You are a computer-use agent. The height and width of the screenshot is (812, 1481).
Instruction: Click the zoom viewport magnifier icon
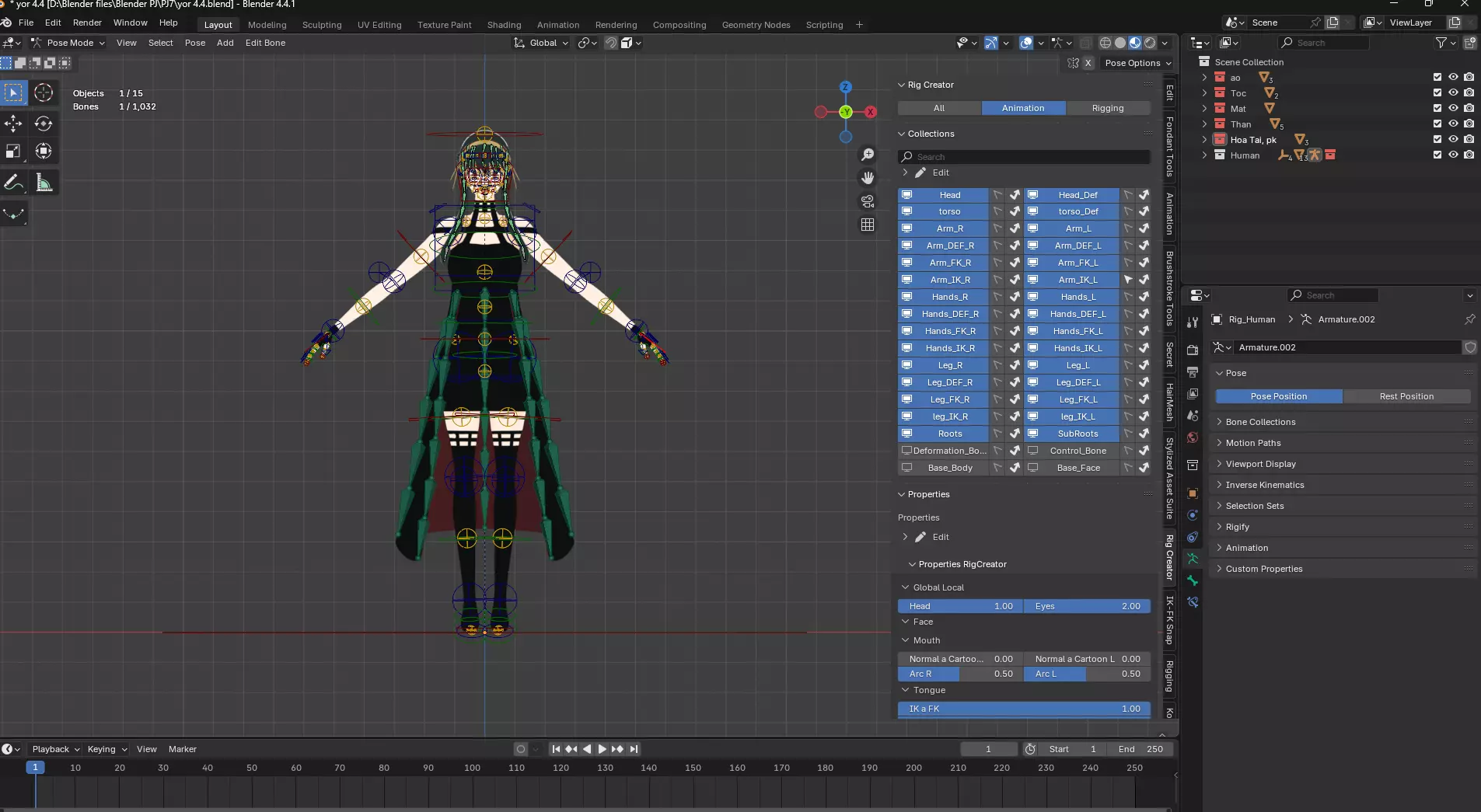pos(868,155)
